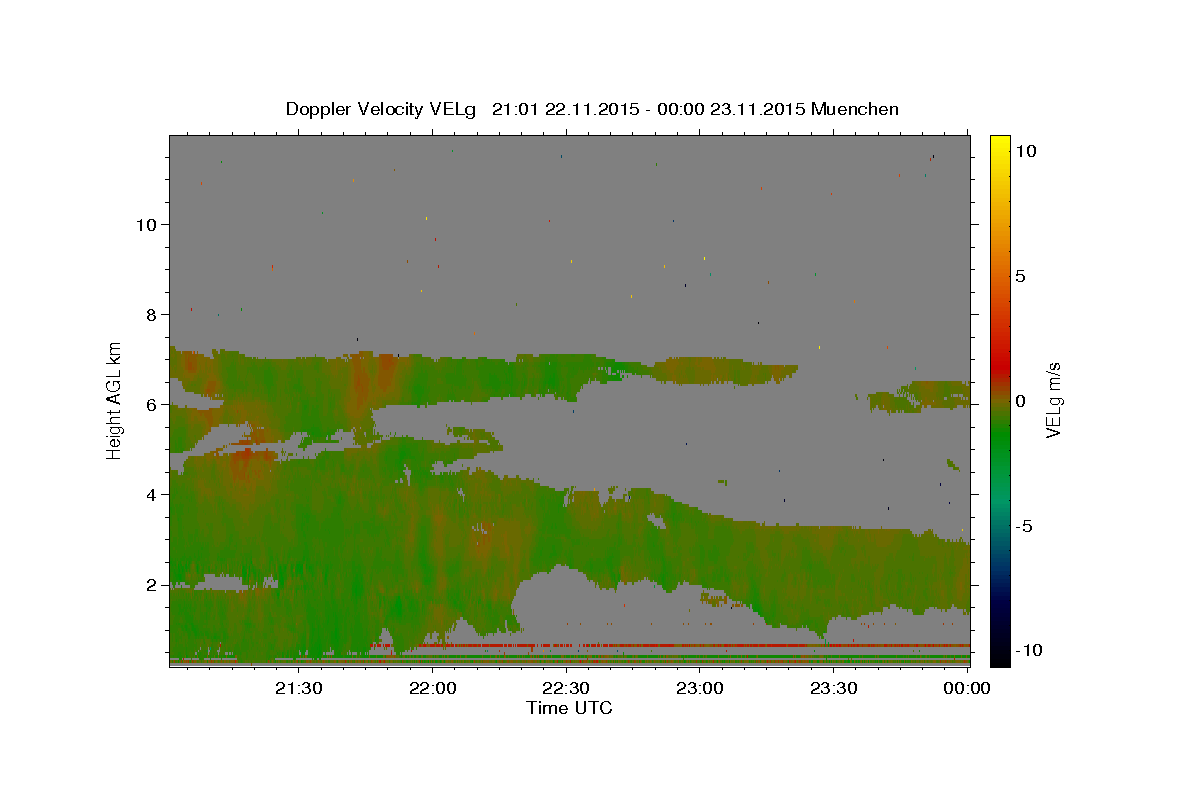
Task: Click the height tick label '2'
Action: pyautogui.click(x=151, y=584)
